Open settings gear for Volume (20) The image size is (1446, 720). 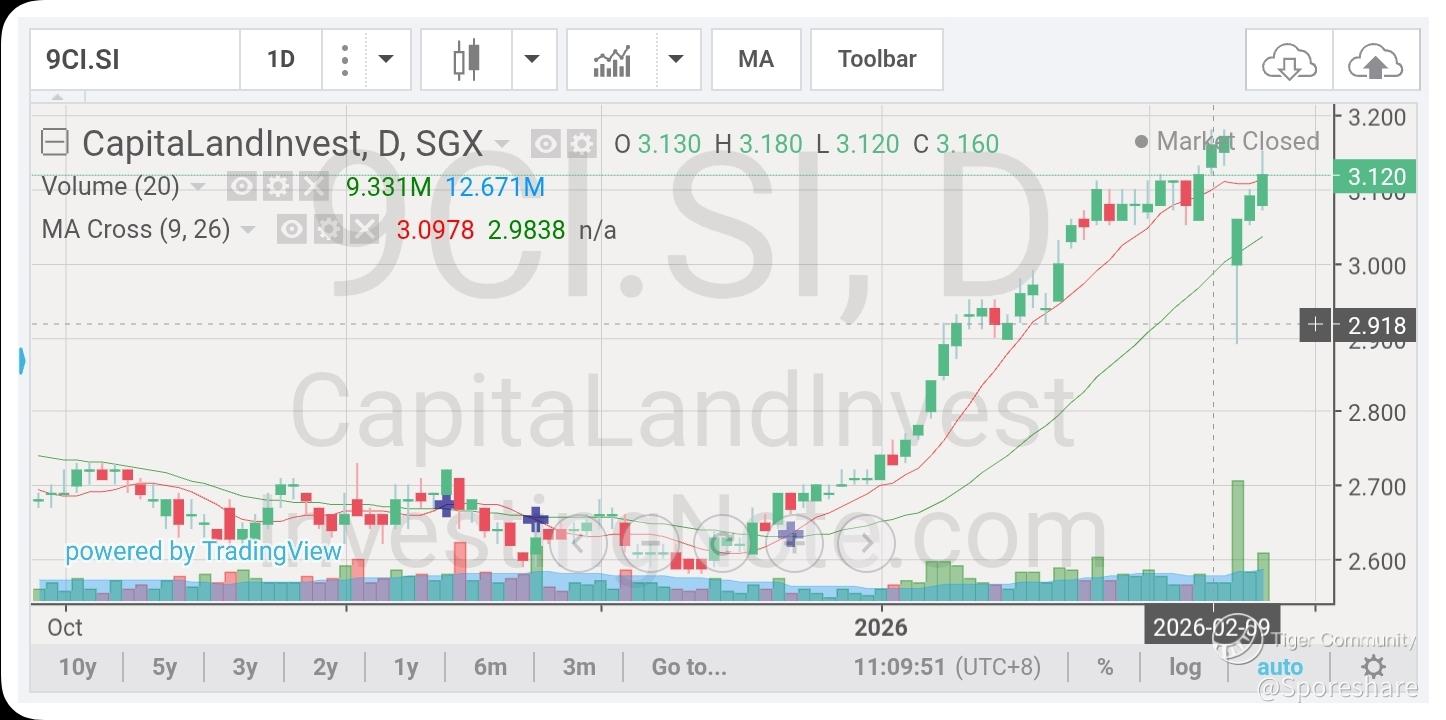[x=279, y=187]
